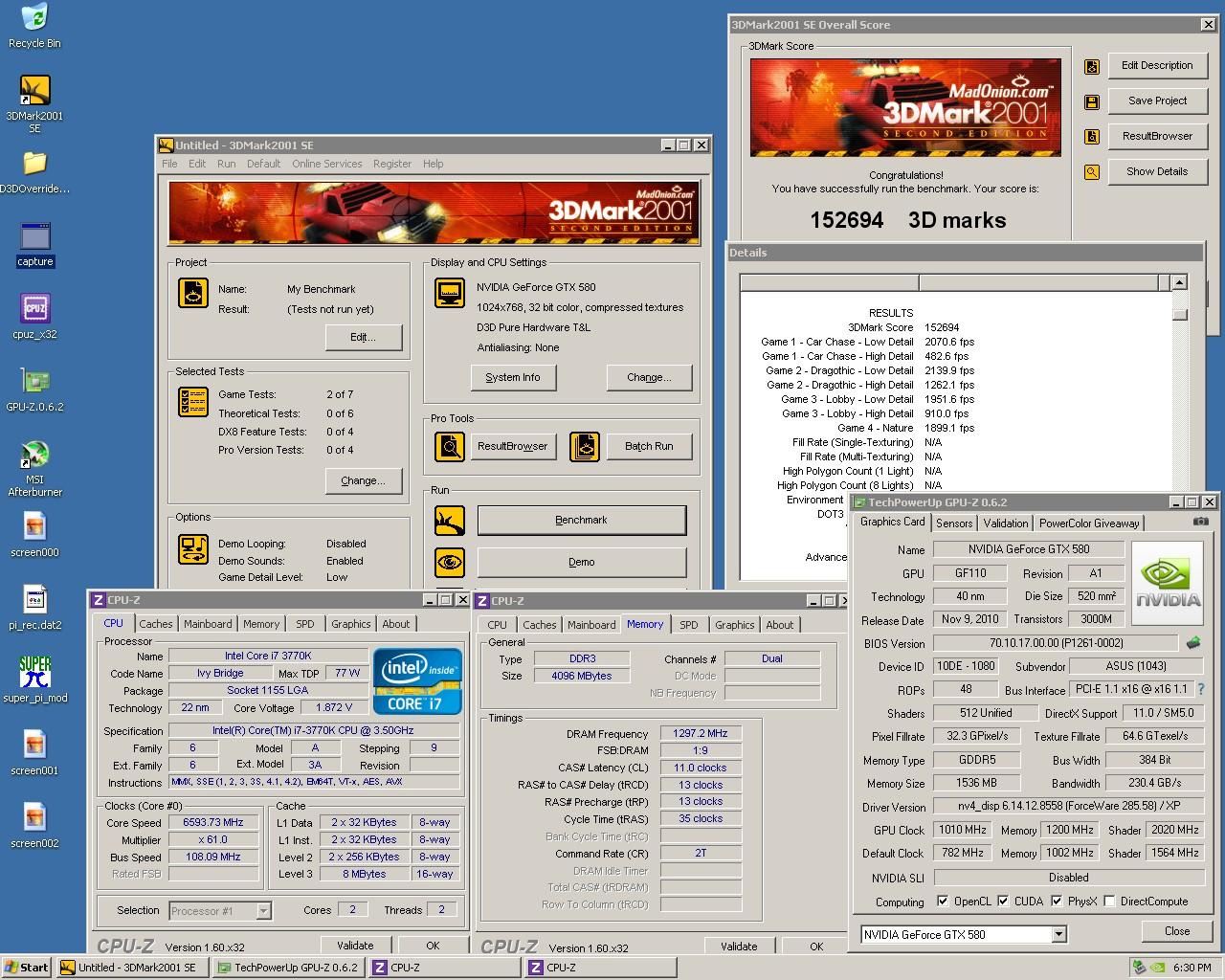
Task: Click the GPU-Z BIOS save chip icon
Action: tap(1193, 643)
